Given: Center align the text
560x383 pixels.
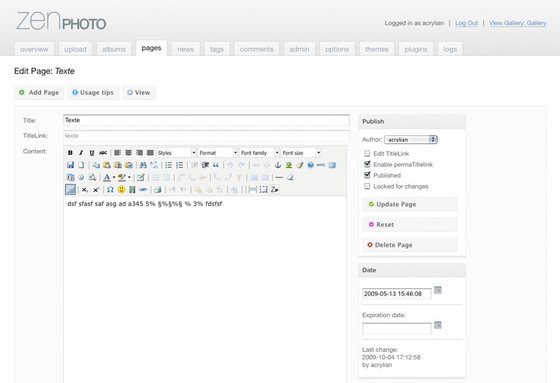Looking at the screenshot, I should coord(128,153).
